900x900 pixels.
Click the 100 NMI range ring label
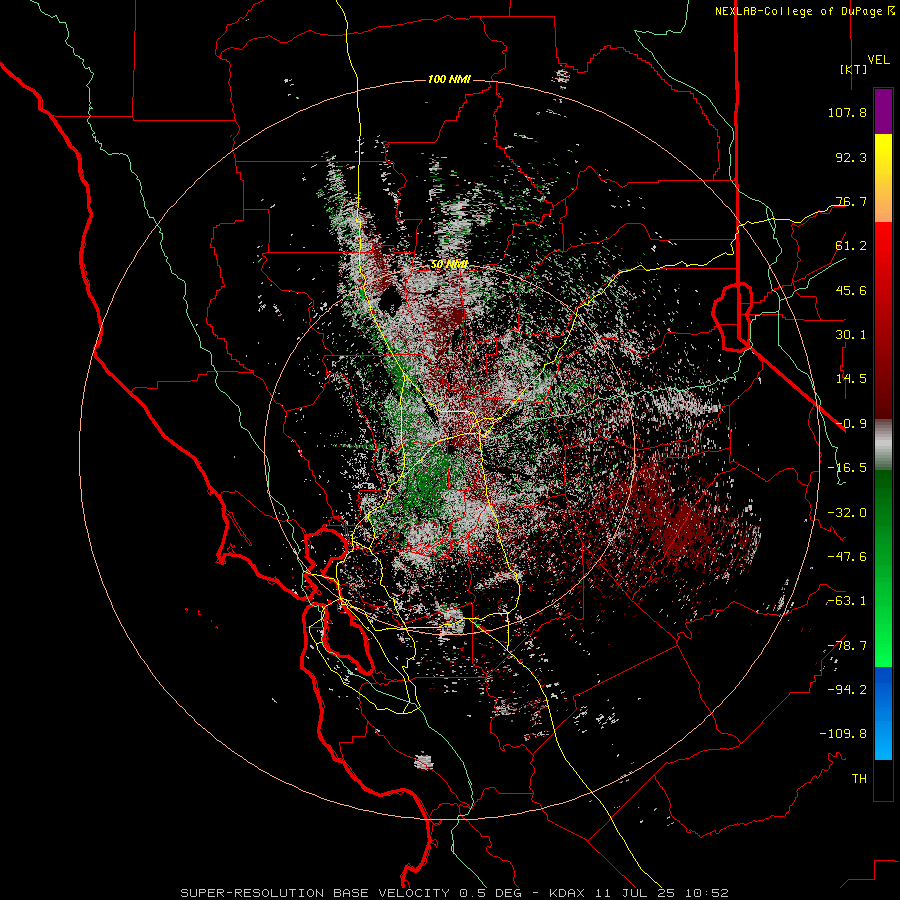pos(449,79)
